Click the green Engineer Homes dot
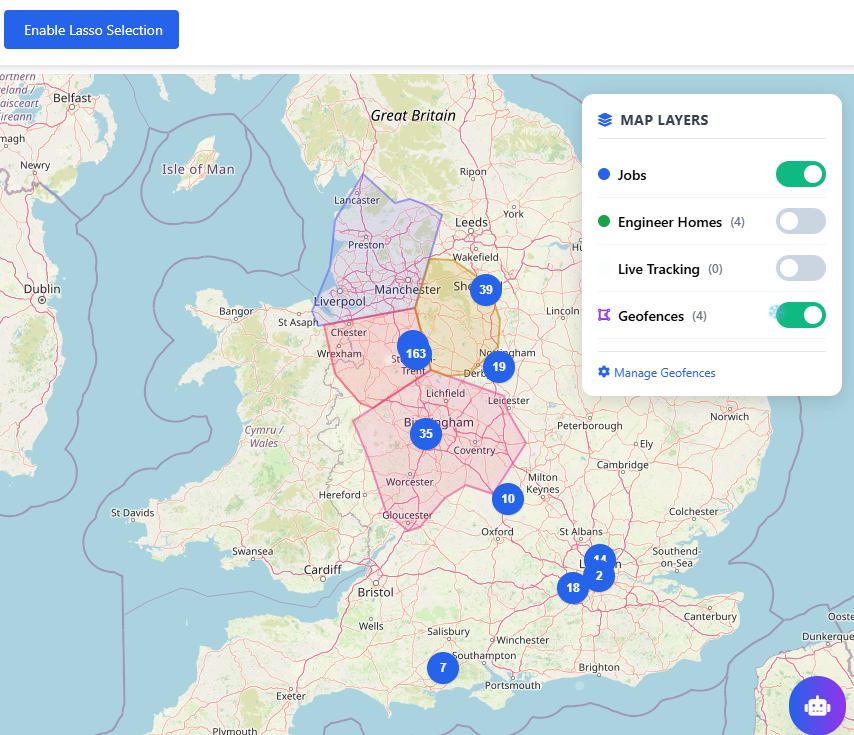854x735 pixels. [604, 221]
